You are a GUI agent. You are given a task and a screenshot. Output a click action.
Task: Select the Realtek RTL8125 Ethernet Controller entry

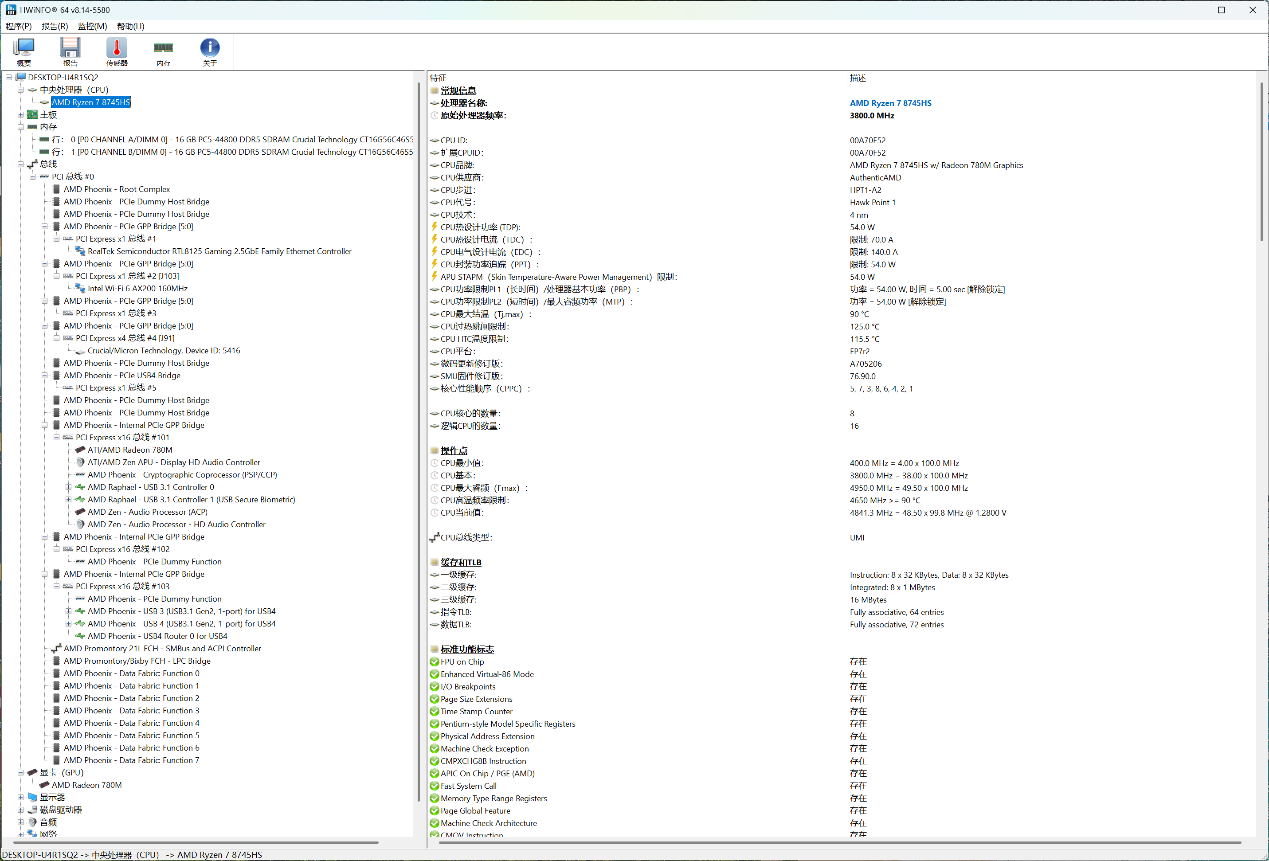(219, 251)
